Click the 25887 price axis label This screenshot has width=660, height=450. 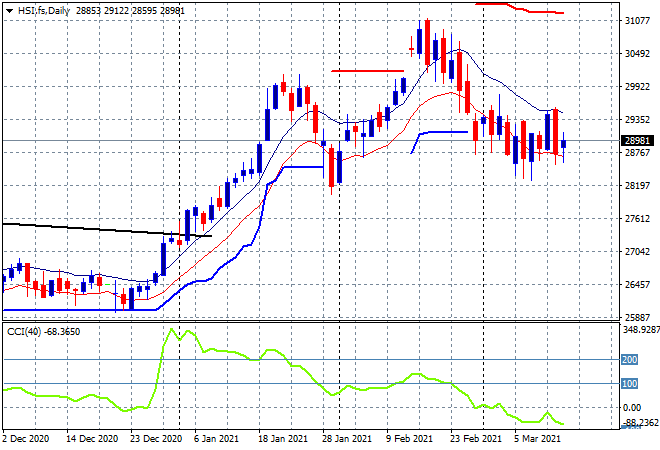click(636, 317)
